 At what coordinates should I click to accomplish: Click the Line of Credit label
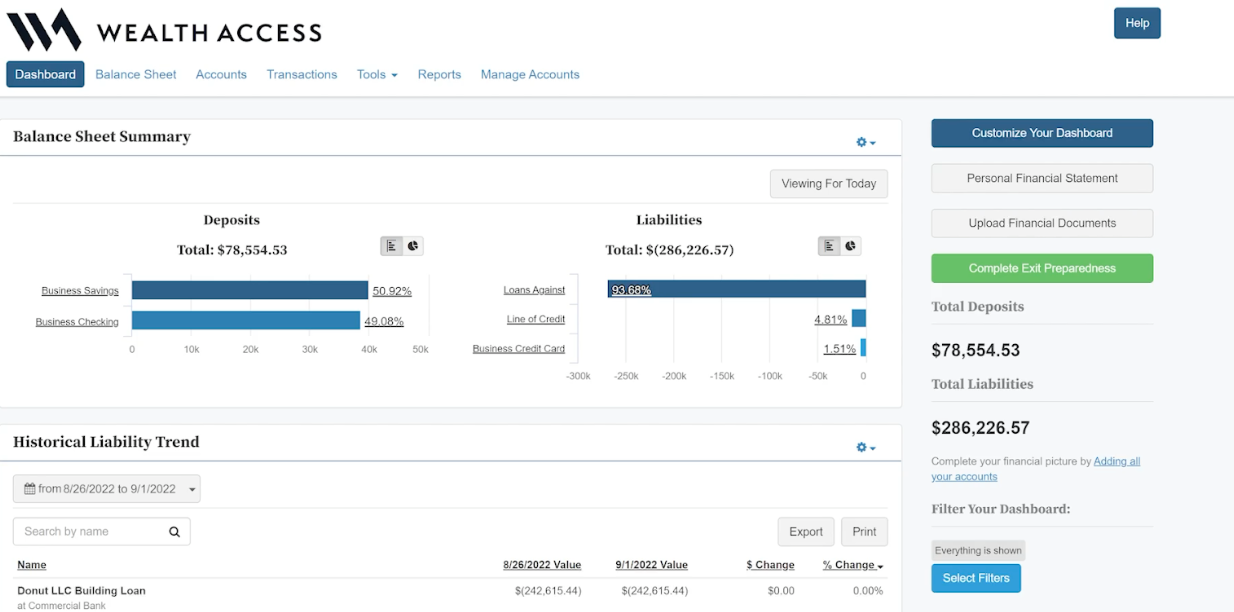536,319
